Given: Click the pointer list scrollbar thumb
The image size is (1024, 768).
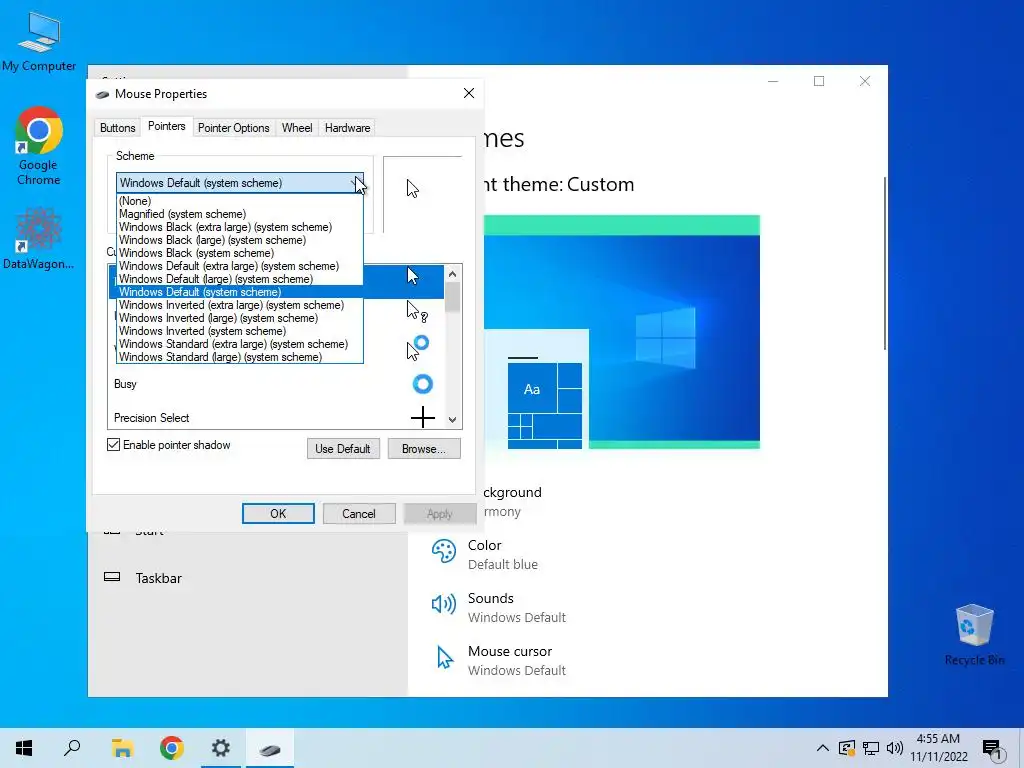Looking at the screenshot, I should point(453,298).
